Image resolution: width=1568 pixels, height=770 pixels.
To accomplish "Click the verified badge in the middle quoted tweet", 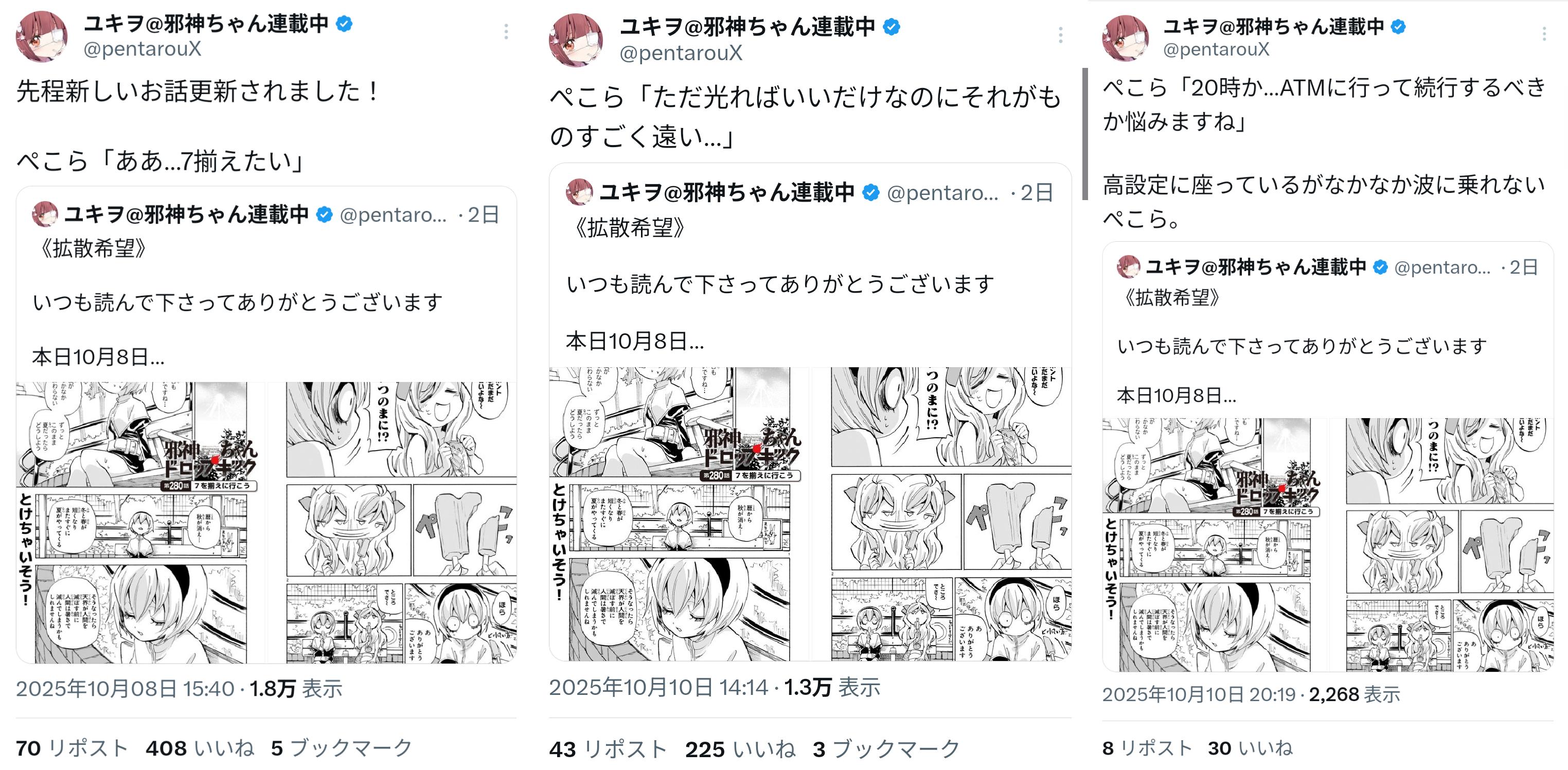I will click(871, 192).
